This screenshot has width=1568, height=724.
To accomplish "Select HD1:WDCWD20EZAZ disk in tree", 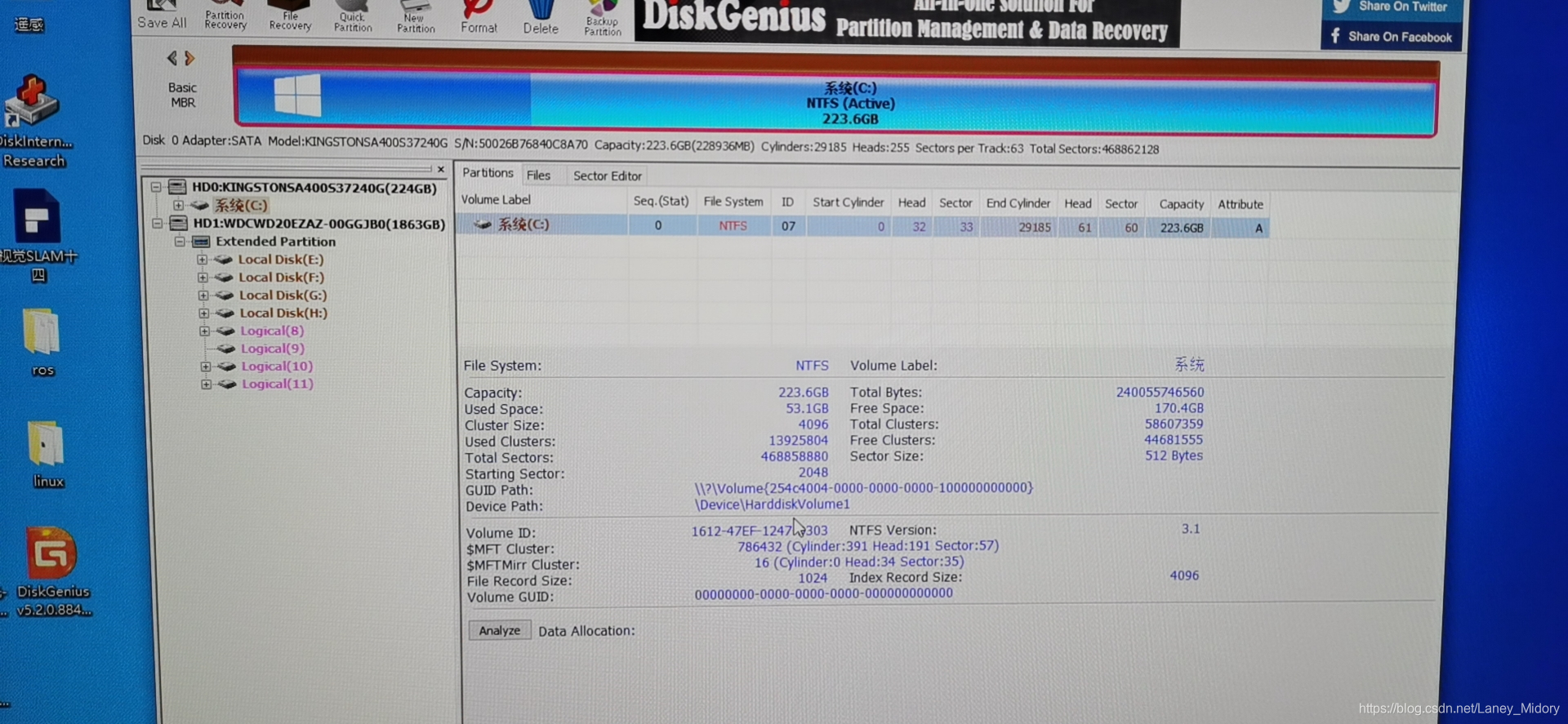I will click(x=318, y=224).
